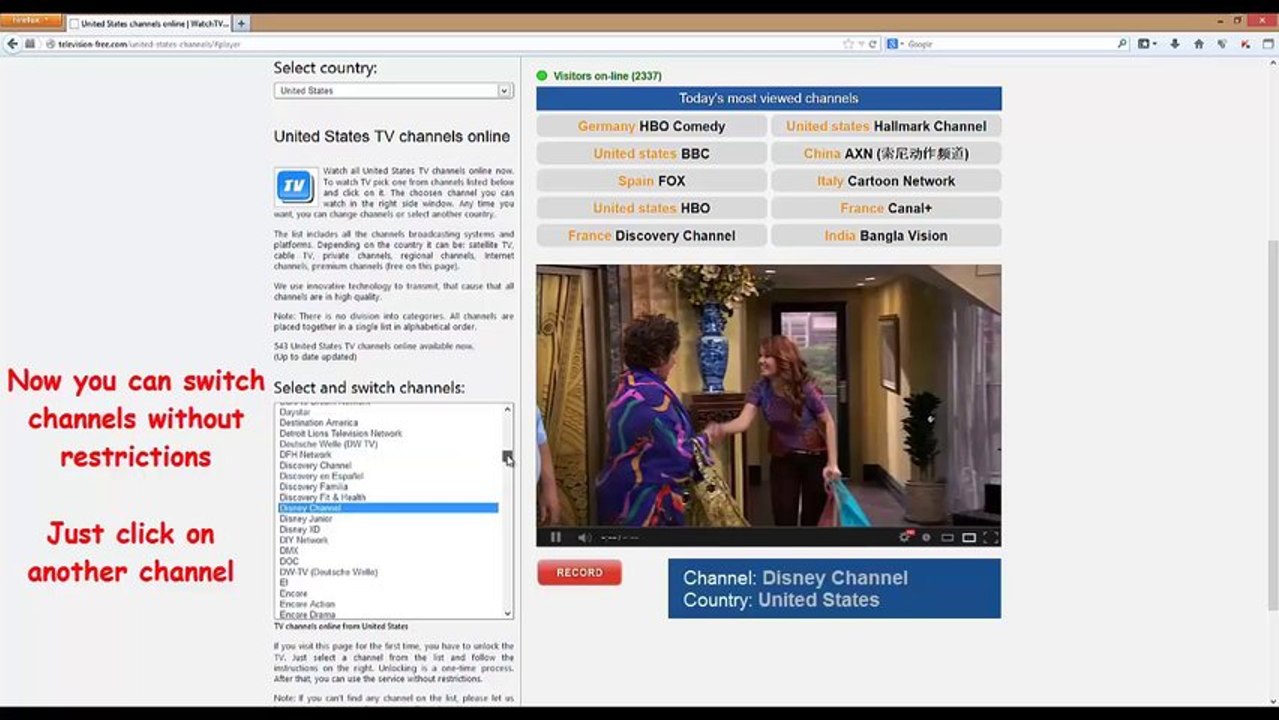Click the address bar URL field
Screen dimensions: 1279x720
click(x=440, y=44)
